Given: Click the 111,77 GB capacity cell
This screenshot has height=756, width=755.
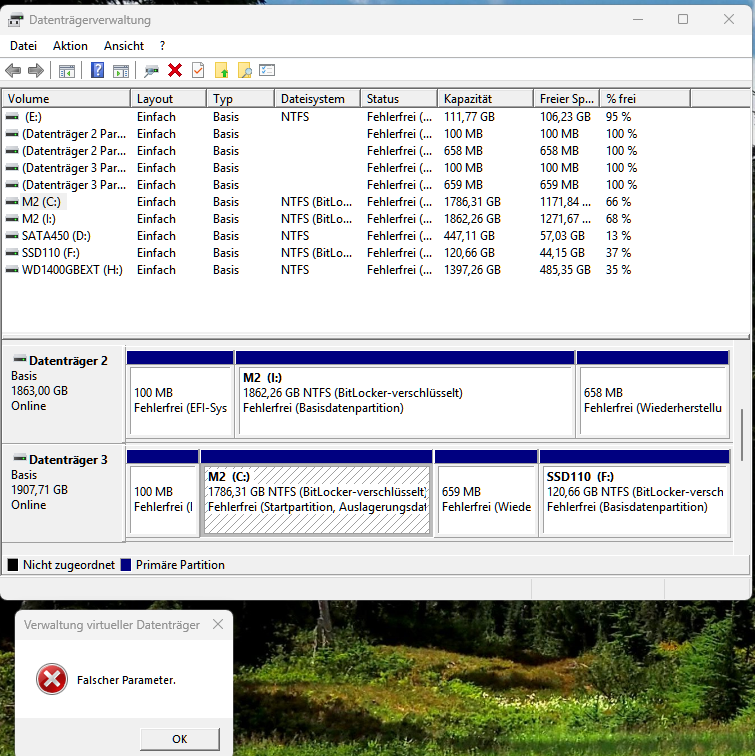Looking at the screenshot, I should 469,117.
